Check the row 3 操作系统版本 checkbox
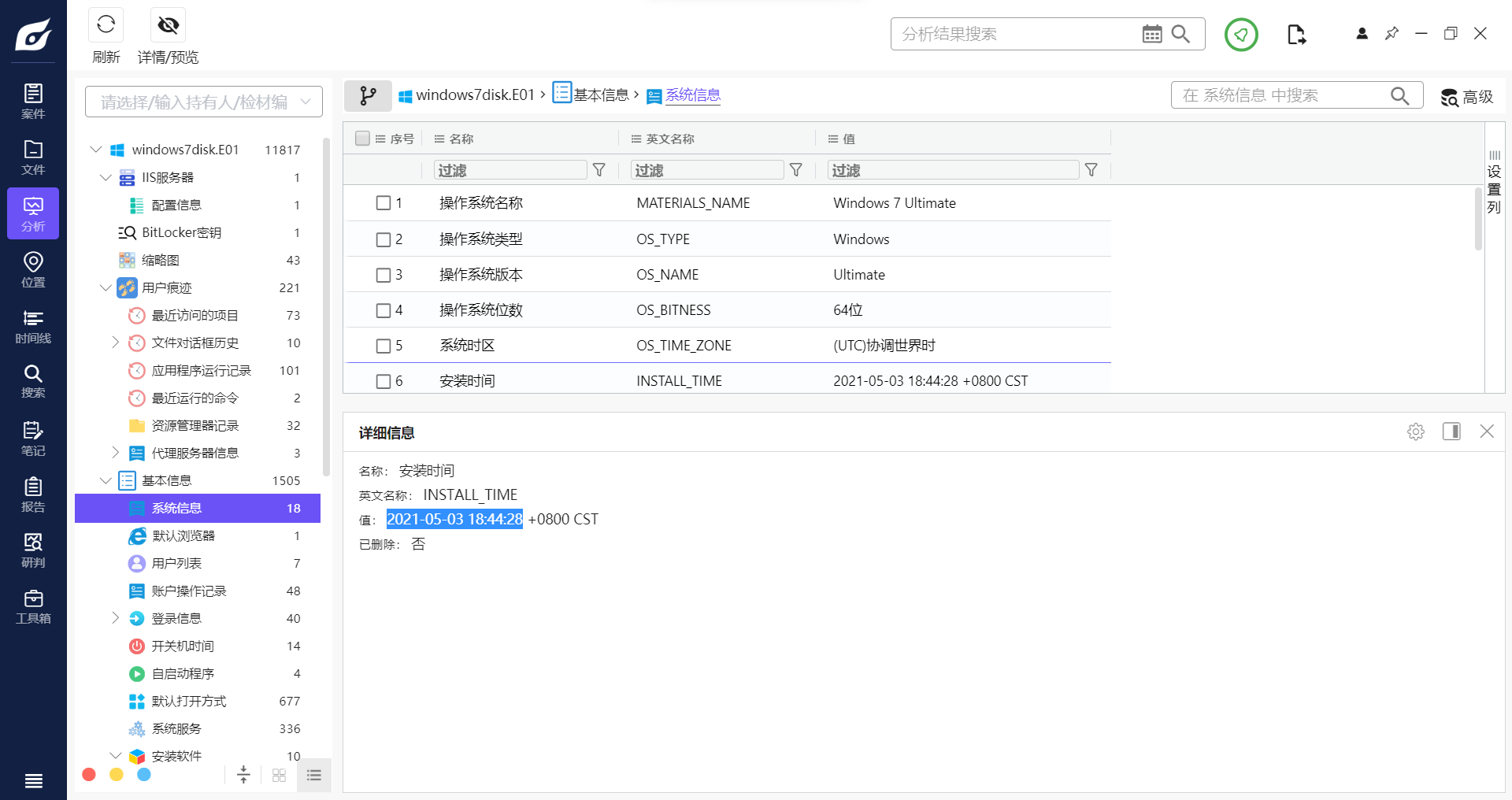Viewport: 1512px width, 800px height. click(x=384, y=275)
